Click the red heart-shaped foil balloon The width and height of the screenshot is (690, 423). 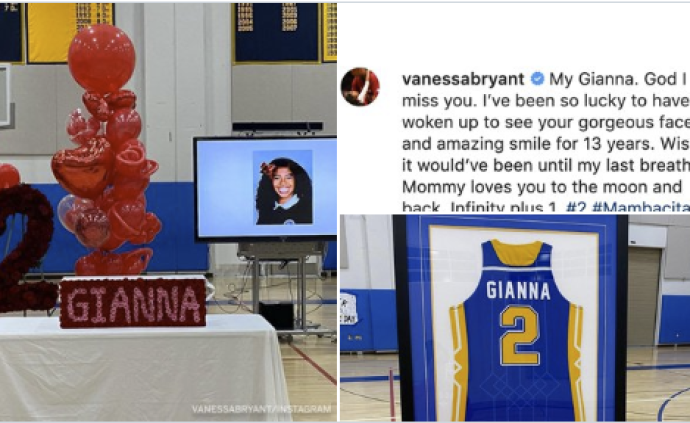(x=82, y=168)
